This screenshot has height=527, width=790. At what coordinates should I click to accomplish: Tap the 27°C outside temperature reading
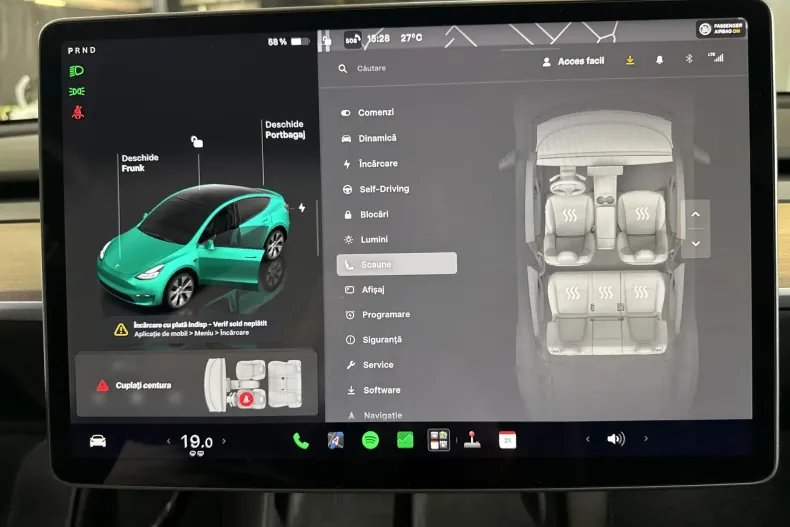click(x=411, y=38)
